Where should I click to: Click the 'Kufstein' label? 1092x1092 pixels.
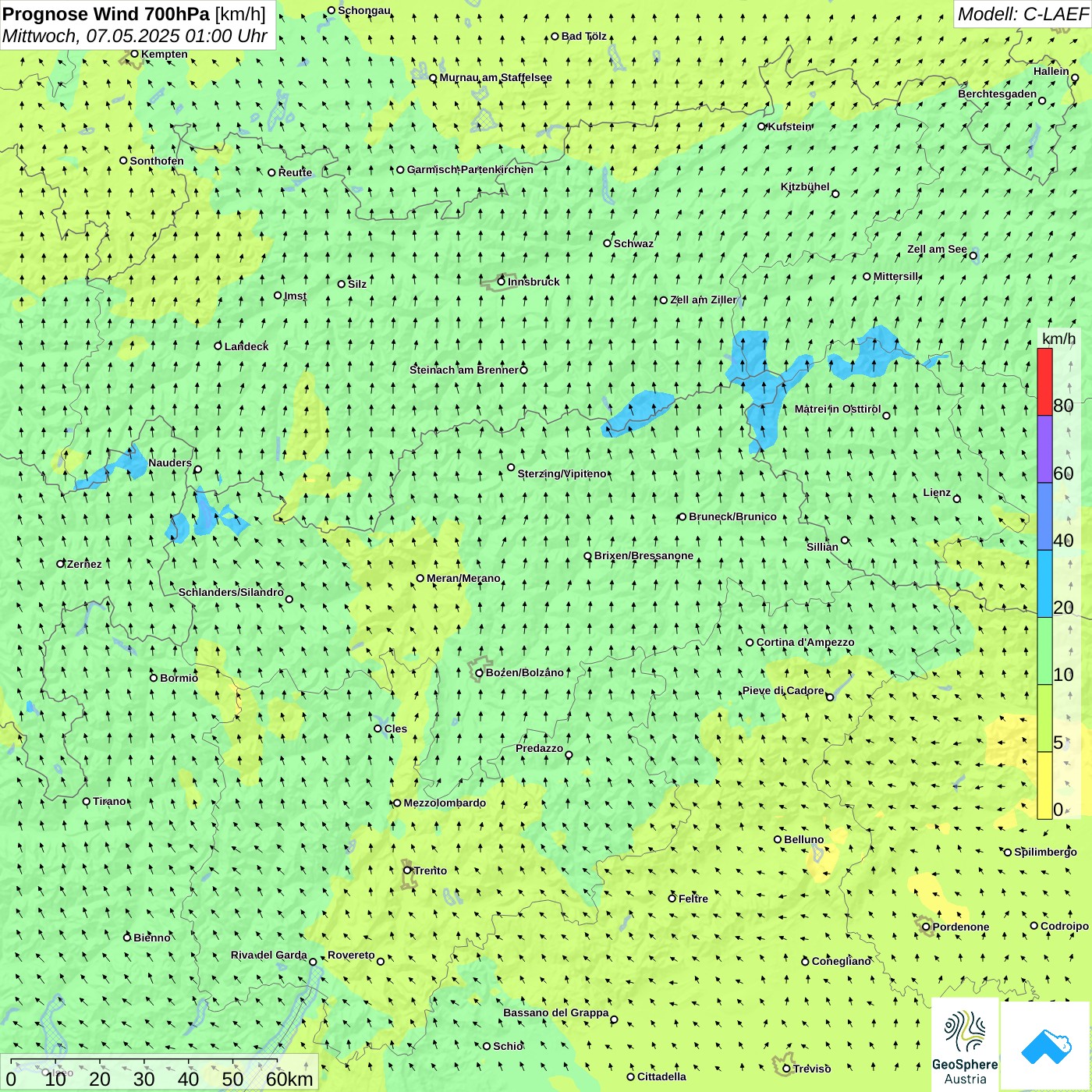pos(790,126)
